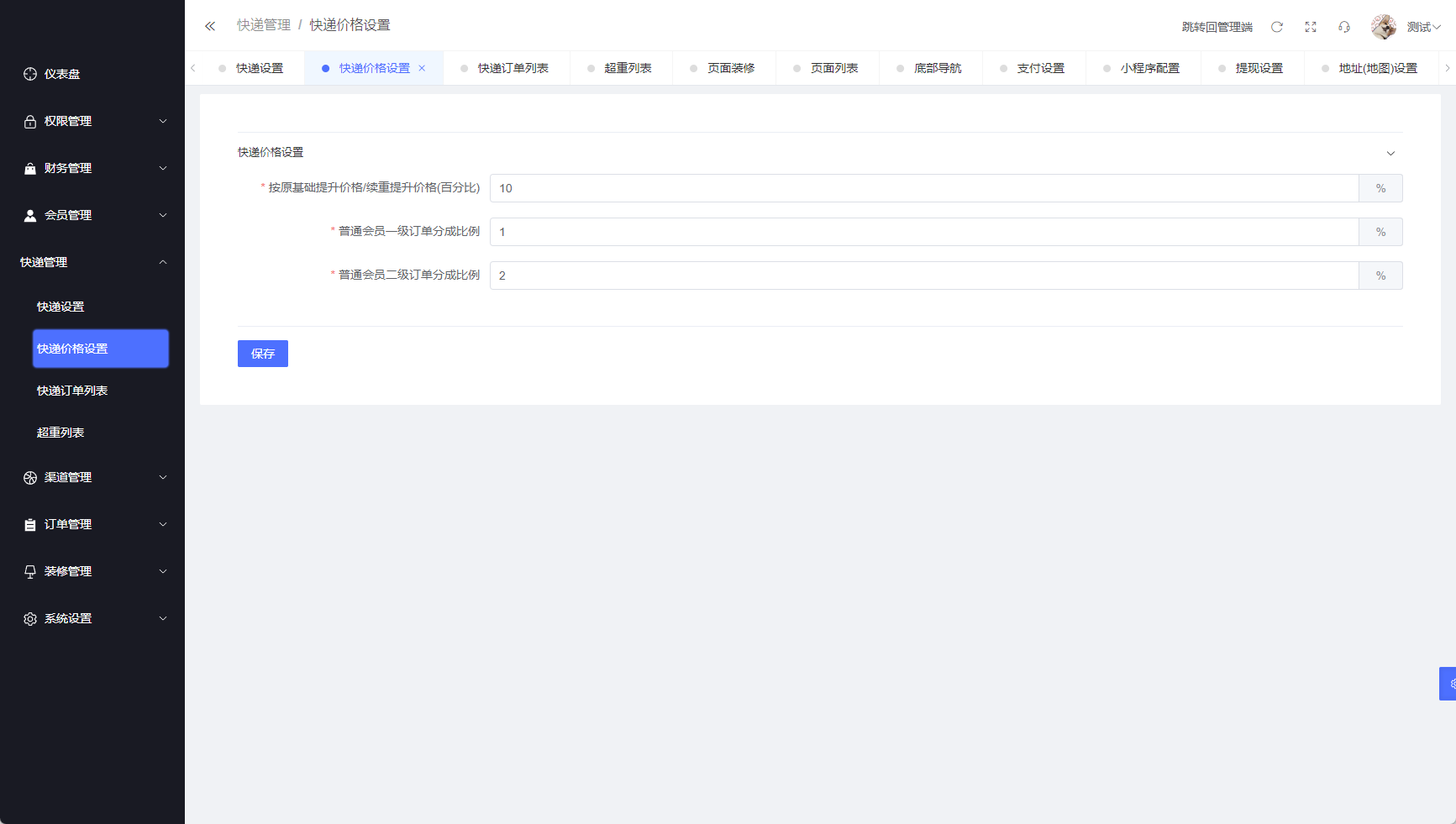
Task: Click the headset support icon
Action: click(x=1343, y=27)
